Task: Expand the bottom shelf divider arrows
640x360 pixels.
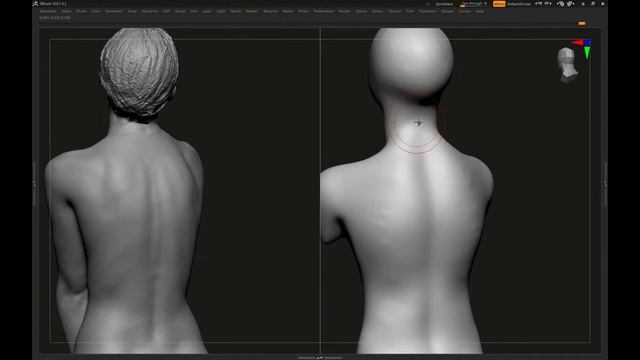Action: pos(320,358)
